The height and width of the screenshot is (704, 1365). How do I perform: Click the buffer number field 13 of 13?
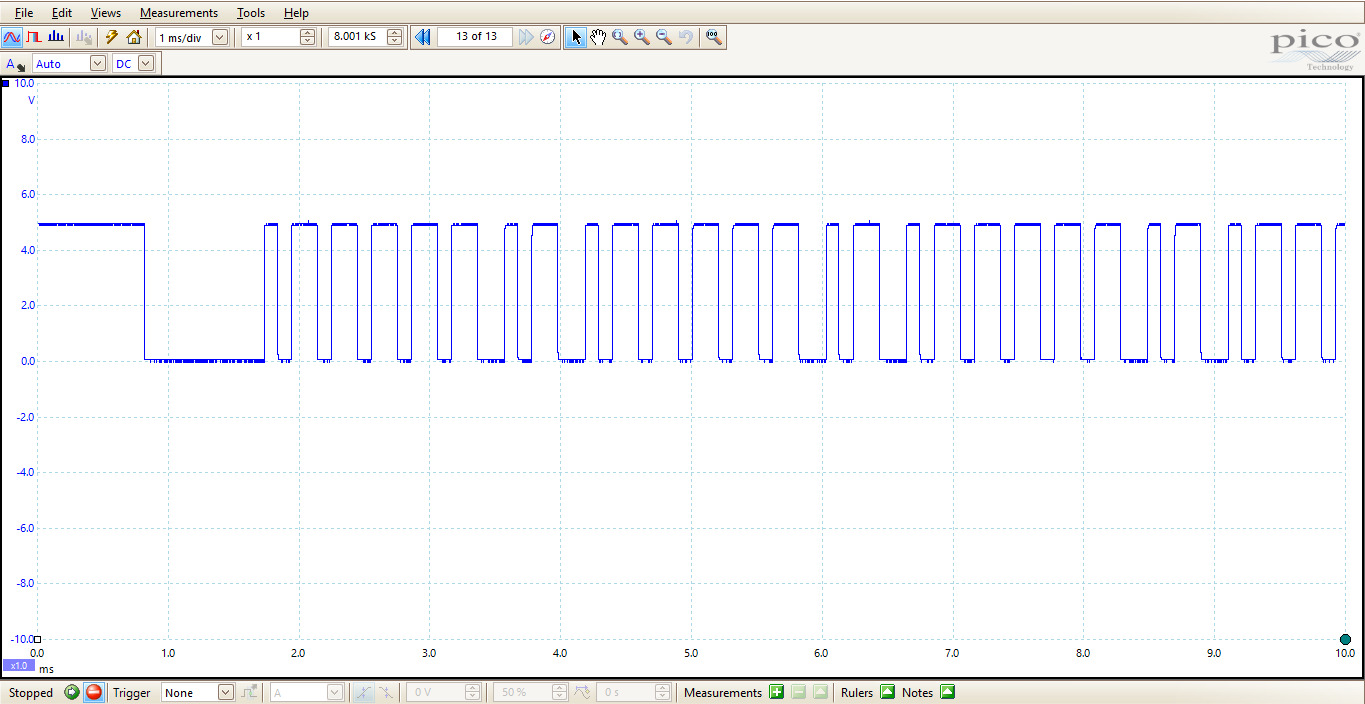pos(476,37)
